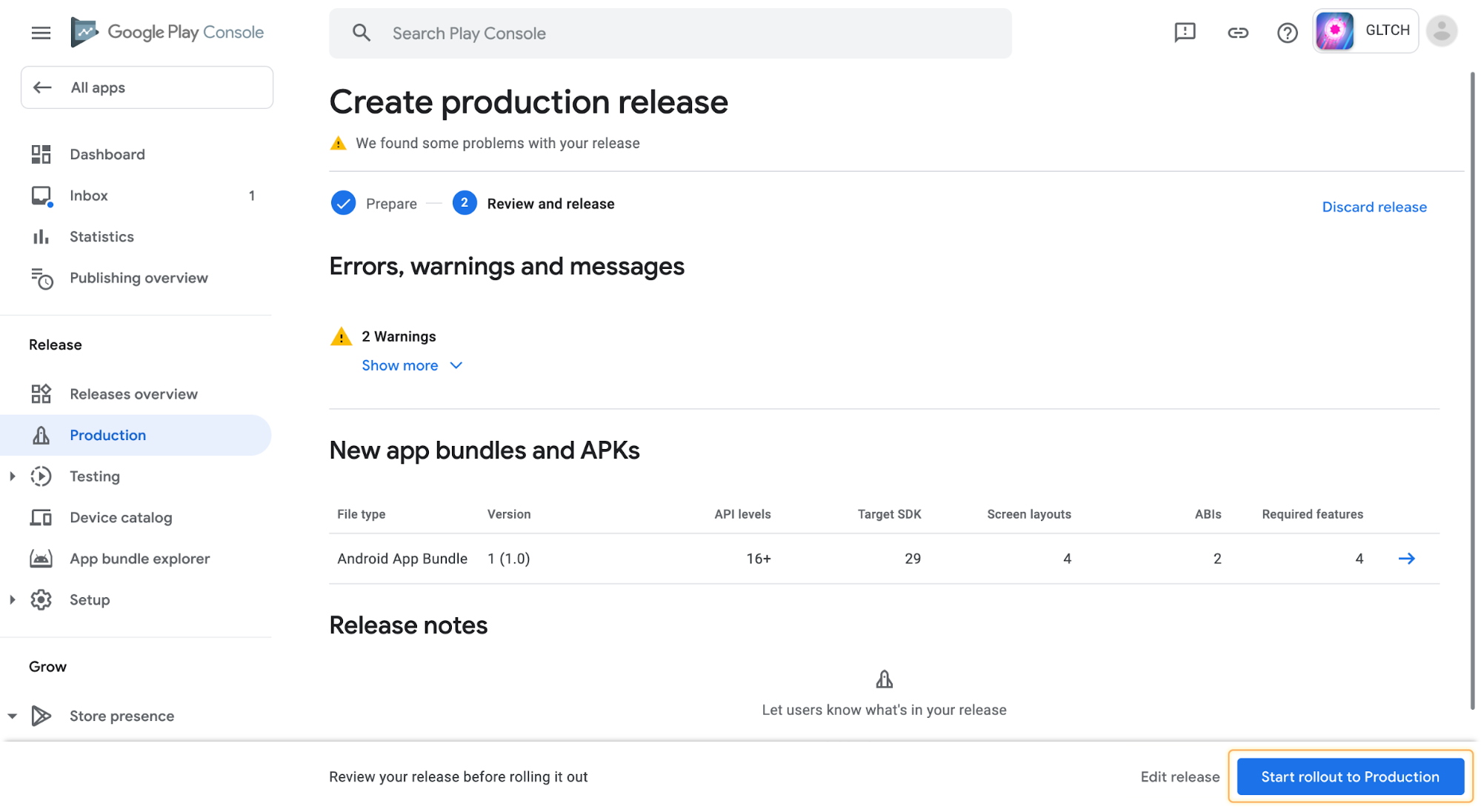This screenshot has width=1481, height=812.
Task: Select Production in sidebar
Action: 136,435
